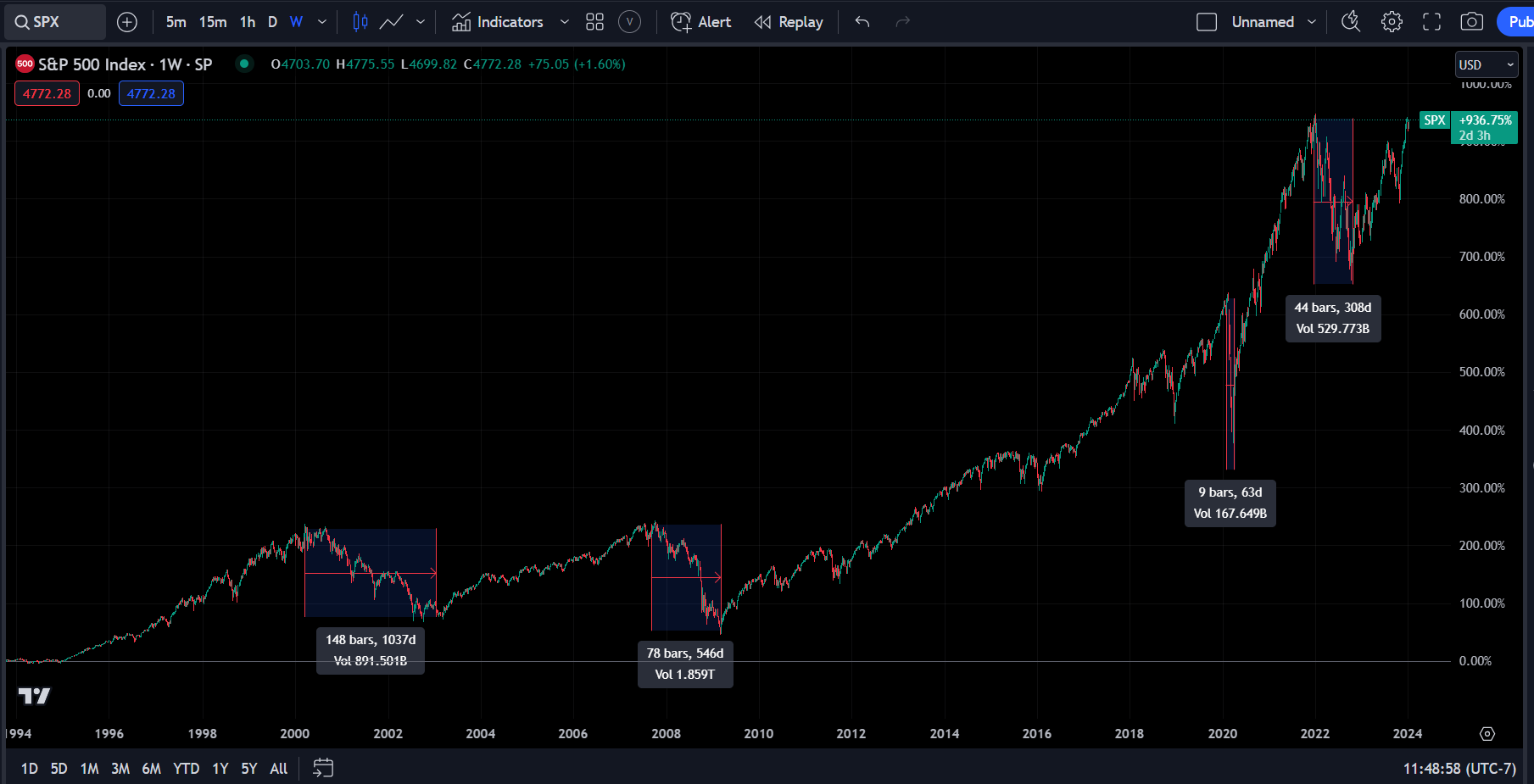Undo the last chart action
Viewport: 1534px width, 784px height.
pos(862,22)
